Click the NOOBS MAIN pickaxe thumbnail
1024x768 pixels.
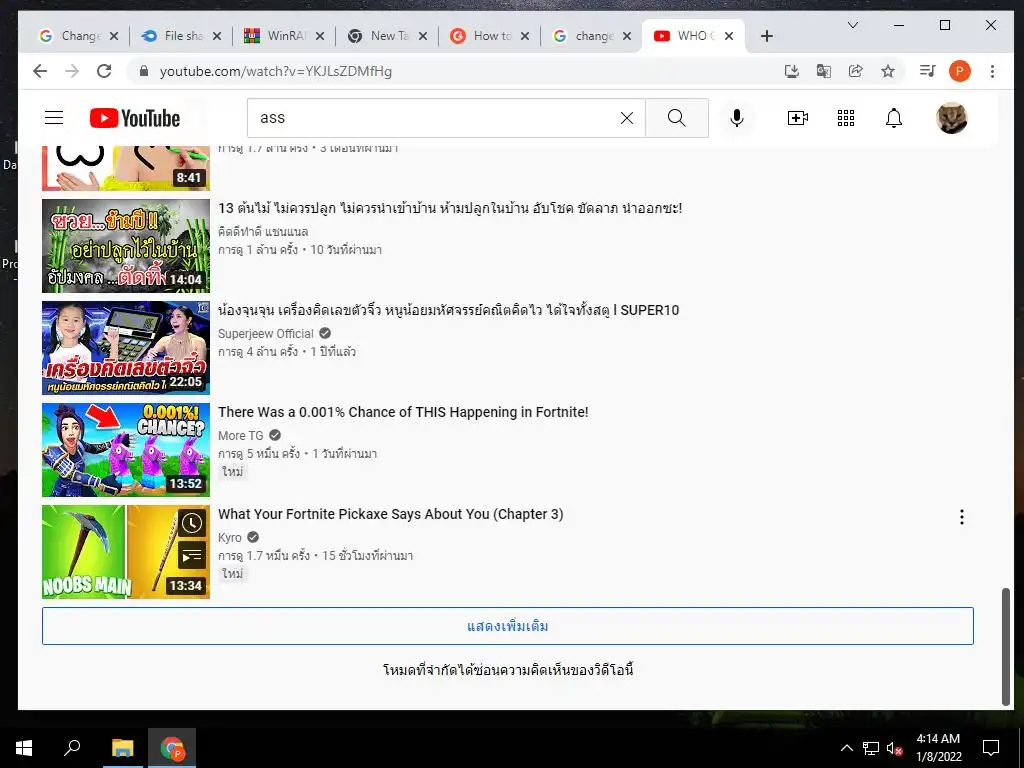[x=126, y=552]
